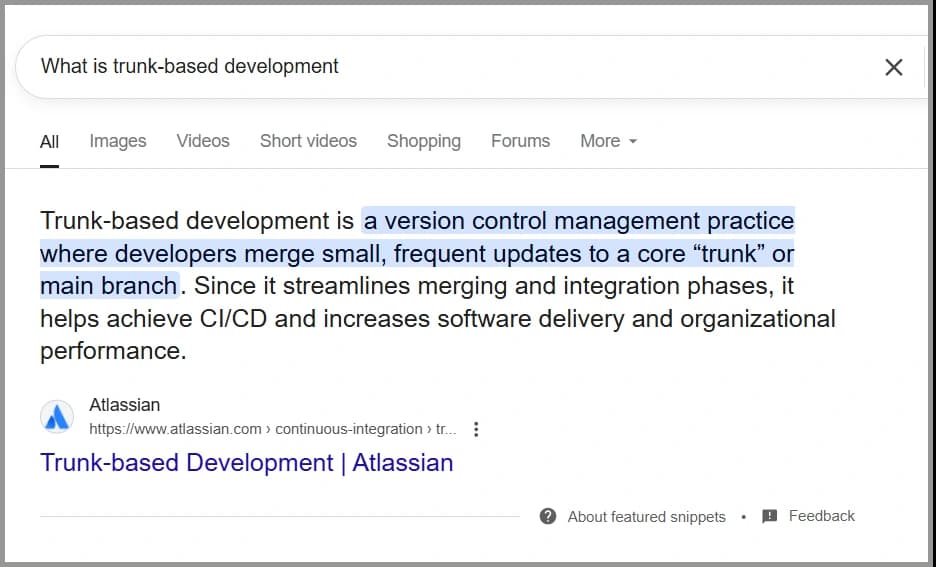Click the atlassian.com breadcrumb URL

click(273, 429)
